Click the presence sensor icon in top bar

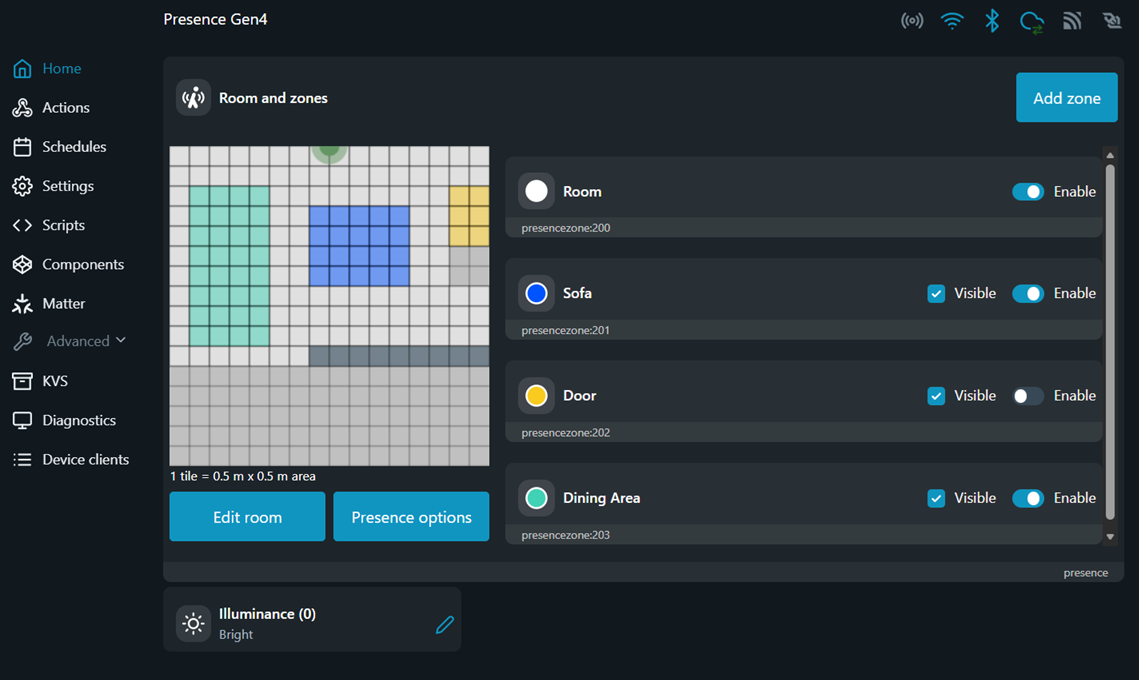tap(912, 21)
